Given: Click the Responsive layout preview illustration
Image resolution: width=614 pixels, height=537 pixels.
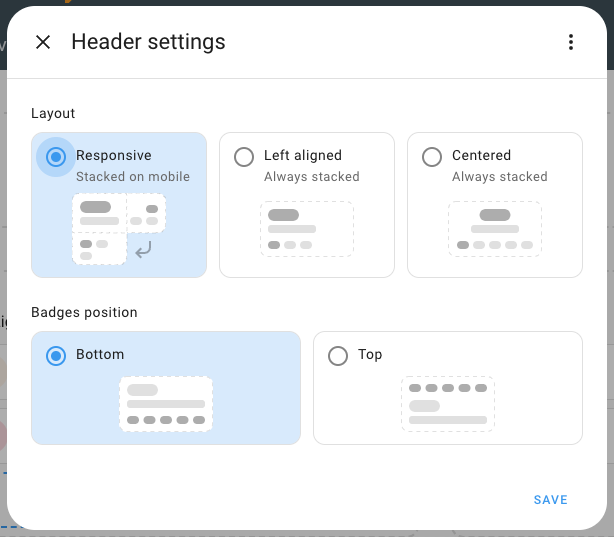Looking at the screenshot, I should pos(118,229).
